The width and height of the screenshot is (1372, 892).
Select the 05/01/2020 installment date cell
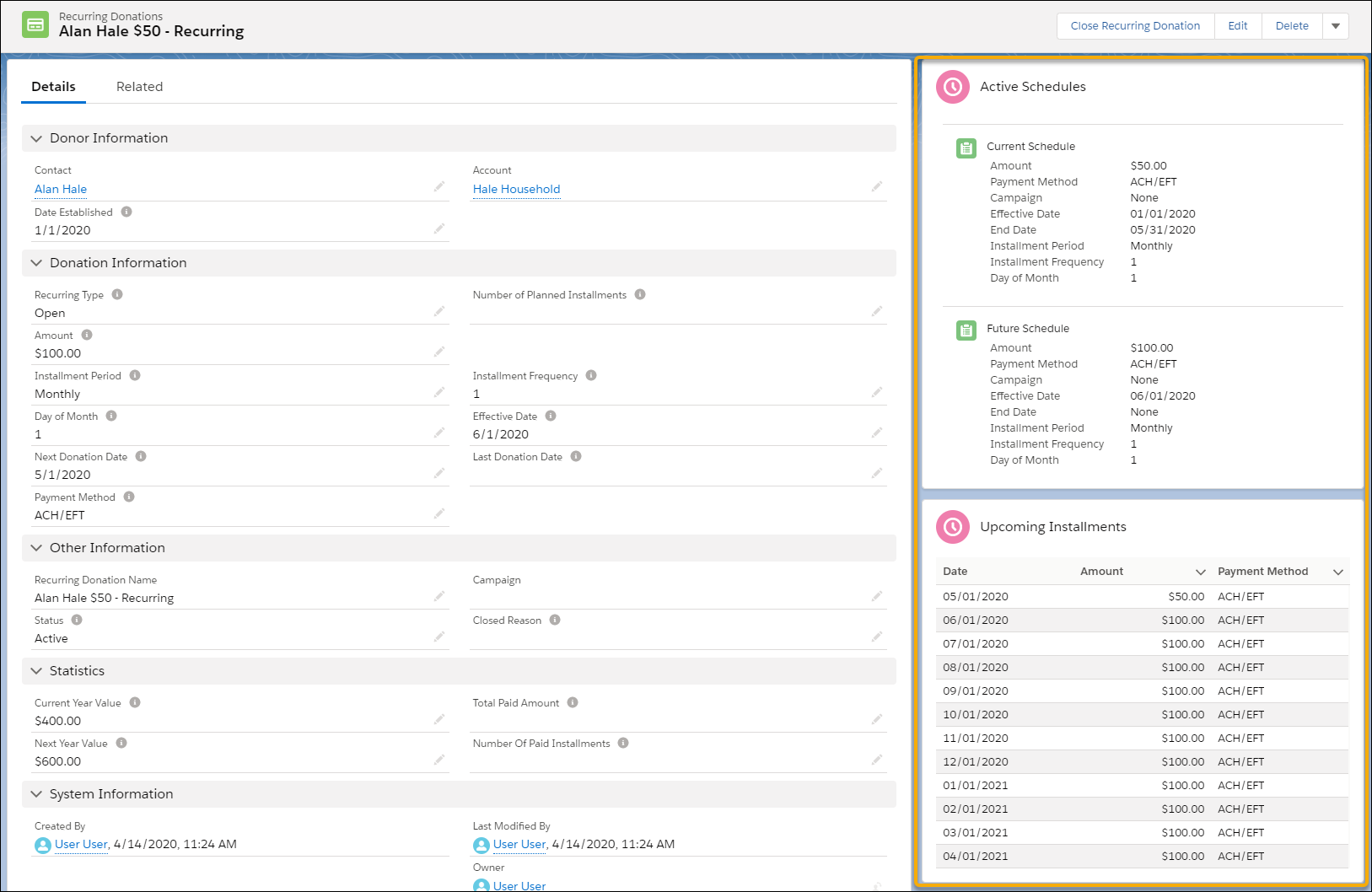(976, 596)
